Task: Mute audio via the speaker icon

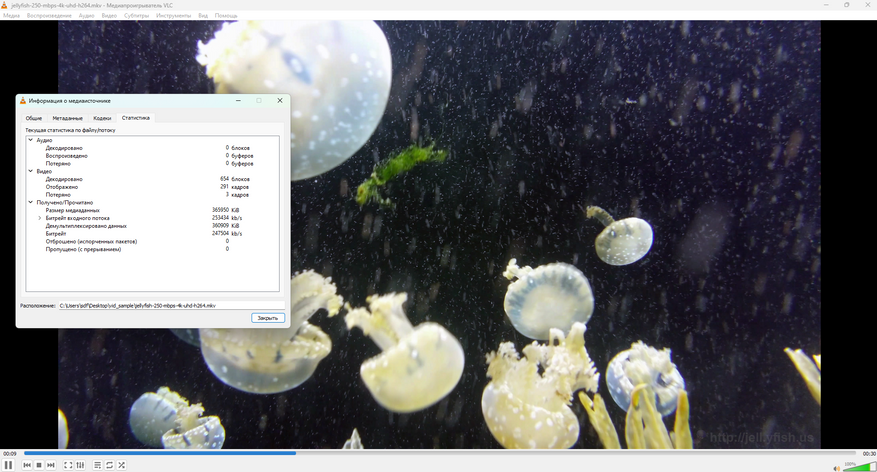Action: click(836, 468)
